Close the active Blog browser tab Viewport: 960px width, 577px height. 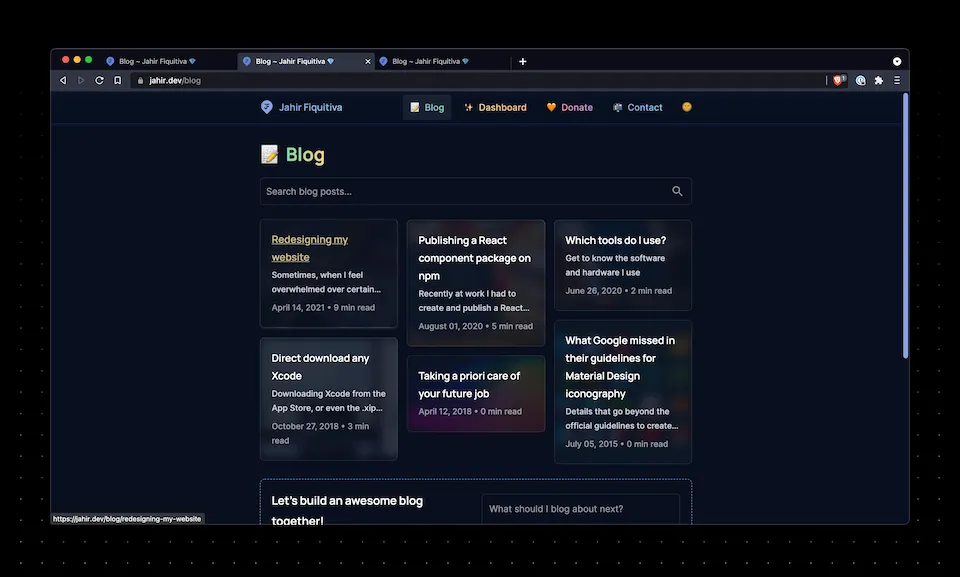[367, 61]
